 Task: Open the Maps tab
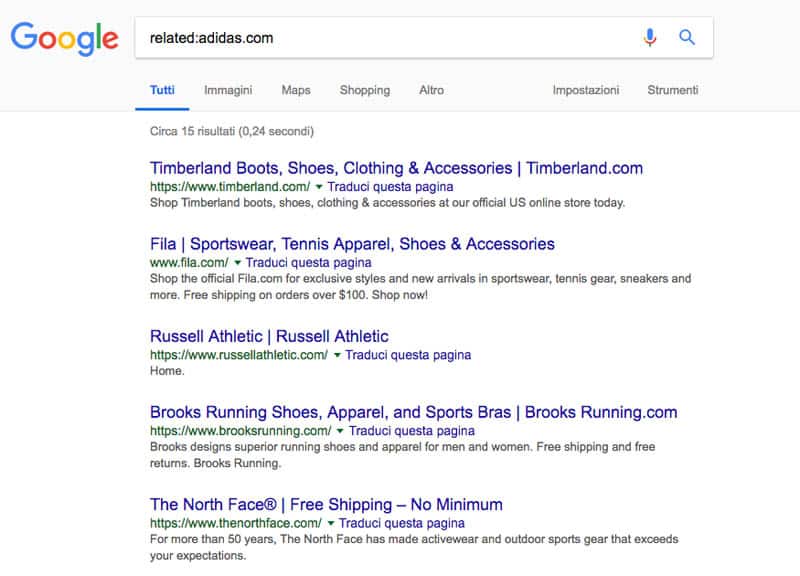(296, 90)
